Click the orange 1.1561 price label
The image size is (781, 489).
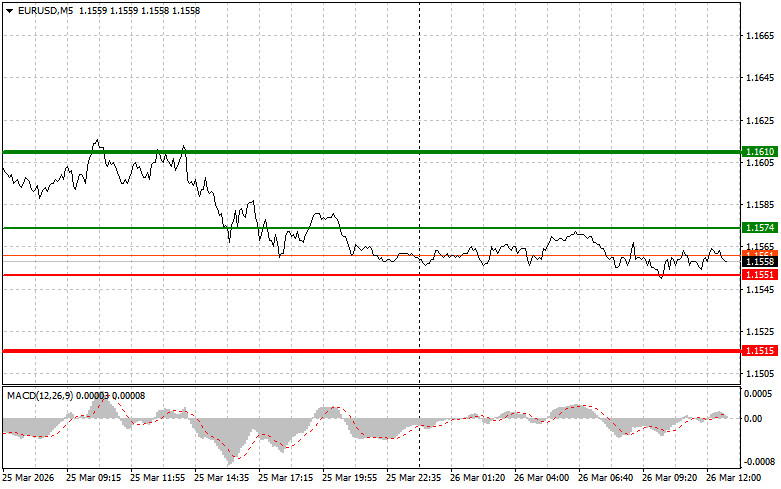pyautogui.click(x=760, y=254)
